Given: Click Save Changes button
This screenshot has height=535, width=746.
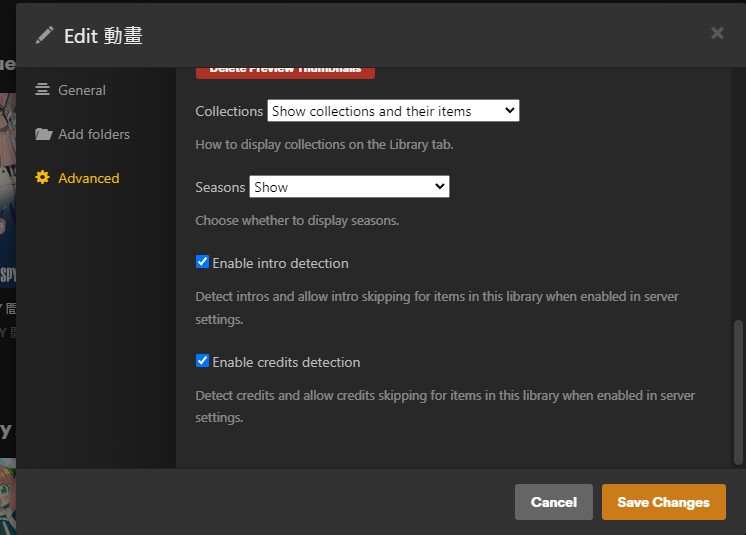Looking at the screenshot, I should [x=663, y=502].
